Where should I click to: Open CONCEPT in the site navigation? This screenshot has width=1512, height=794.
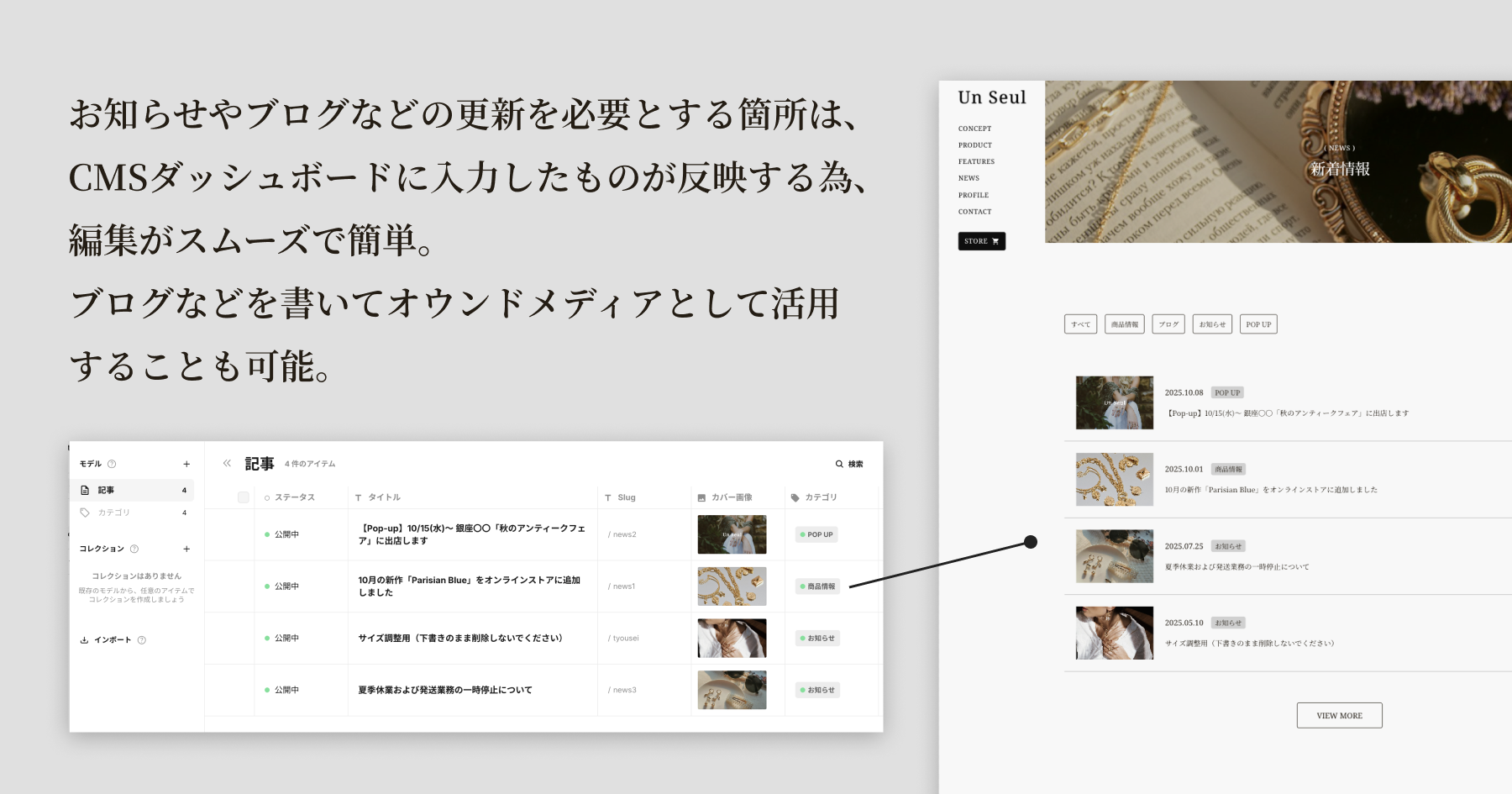tap(974, 129)
